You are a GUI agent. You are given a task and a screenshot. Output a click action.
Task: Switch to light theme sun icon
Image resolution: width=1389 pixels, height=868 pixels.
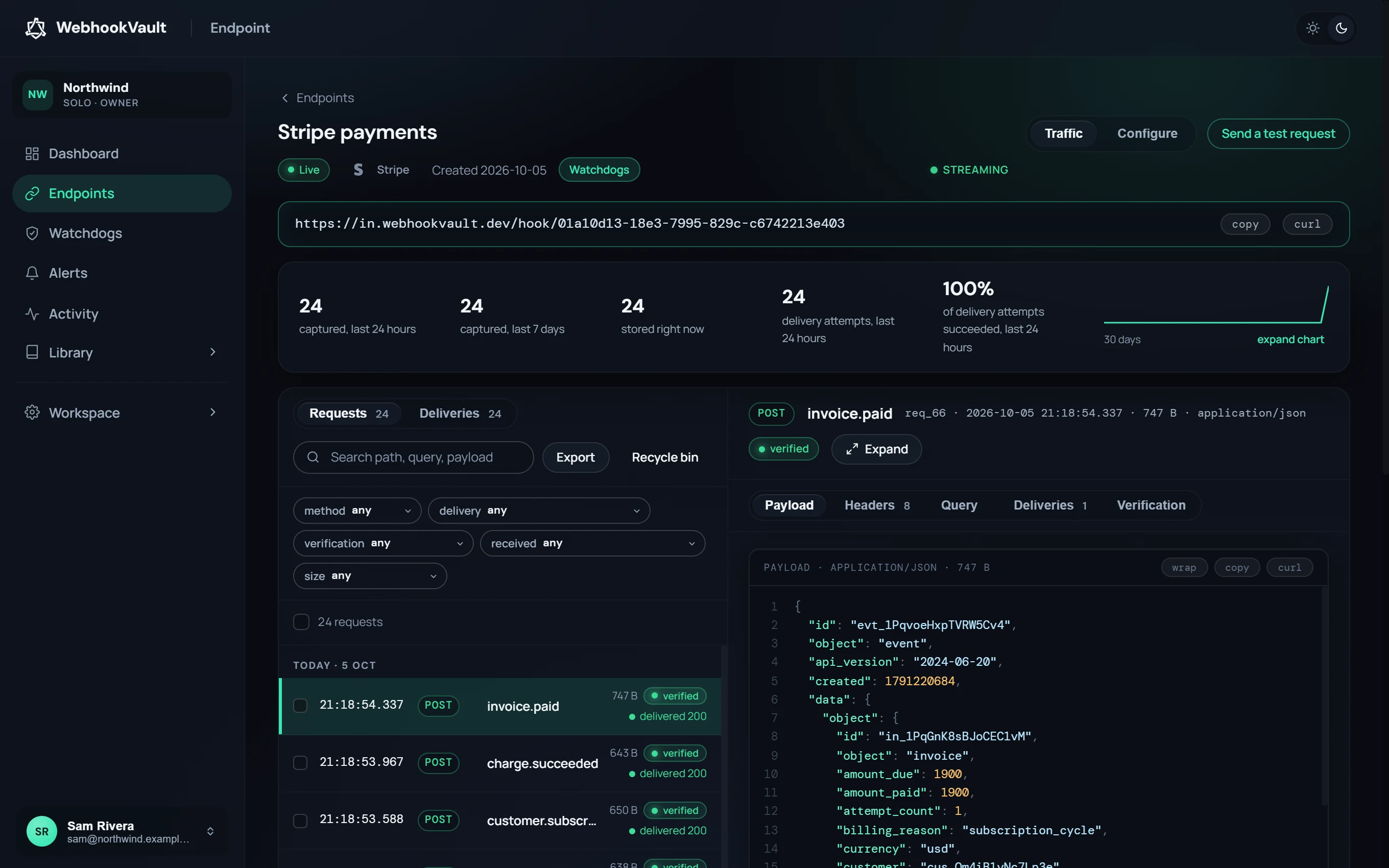pyautogui.click(x=1313, y=28)
